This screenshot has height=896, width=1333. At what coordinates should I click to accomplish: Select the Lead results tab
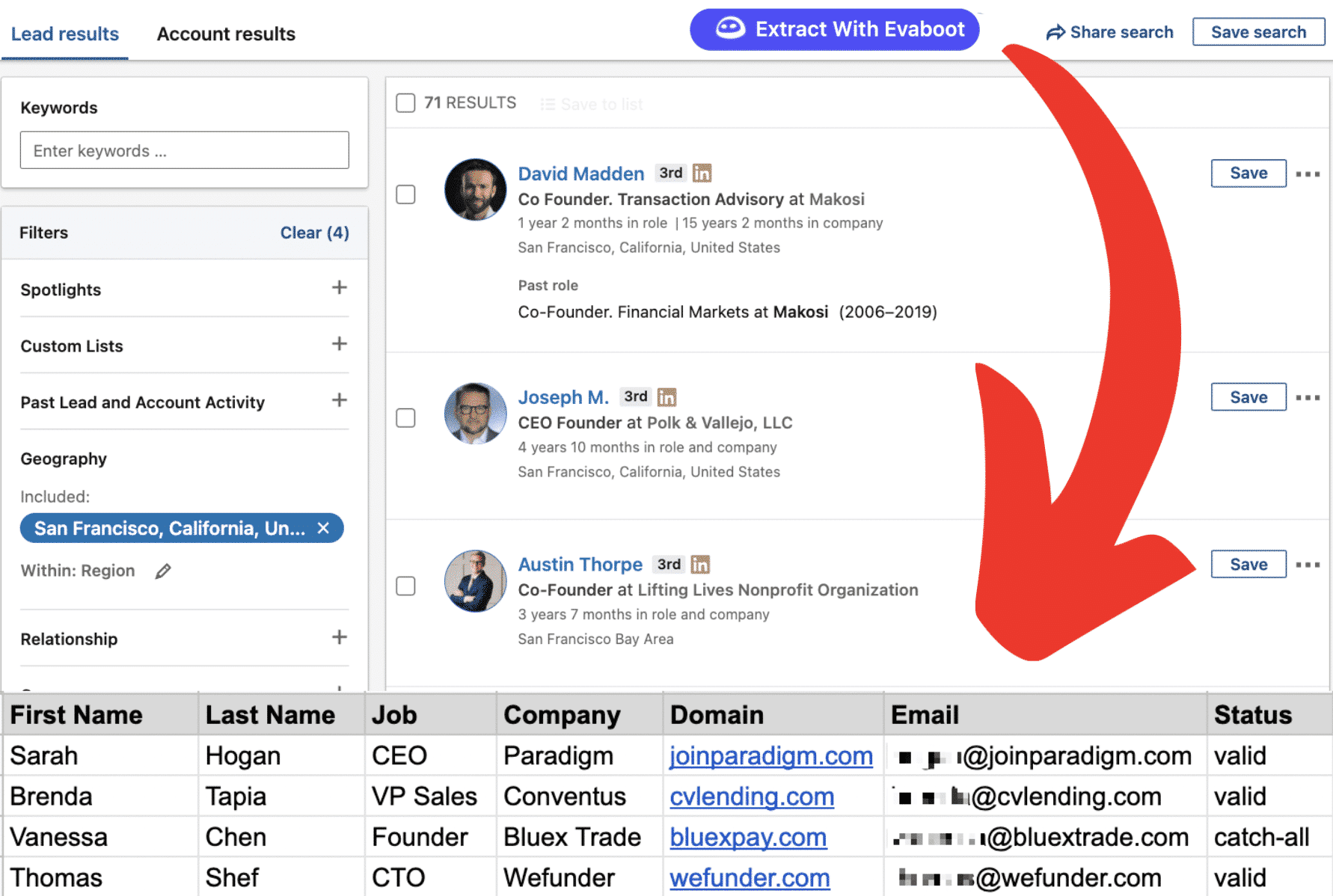65,34
